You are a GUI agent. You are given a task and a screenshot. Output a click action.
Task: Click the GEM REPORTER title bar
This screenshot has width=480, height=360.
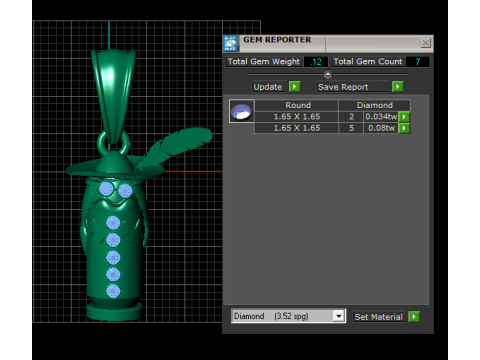[328, 43]
